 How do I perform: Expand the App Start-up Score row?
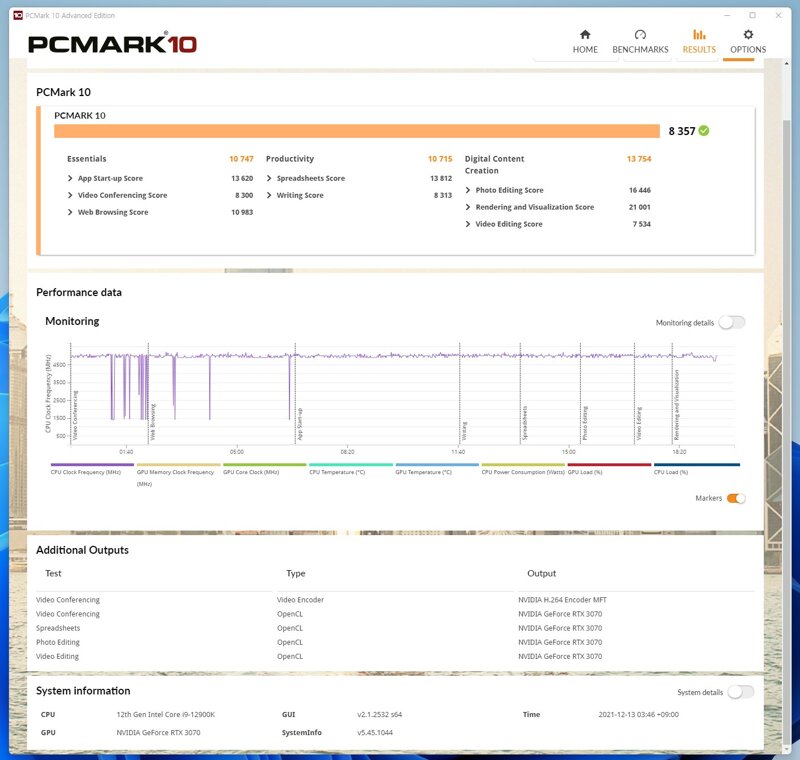[x=70, y=178]
